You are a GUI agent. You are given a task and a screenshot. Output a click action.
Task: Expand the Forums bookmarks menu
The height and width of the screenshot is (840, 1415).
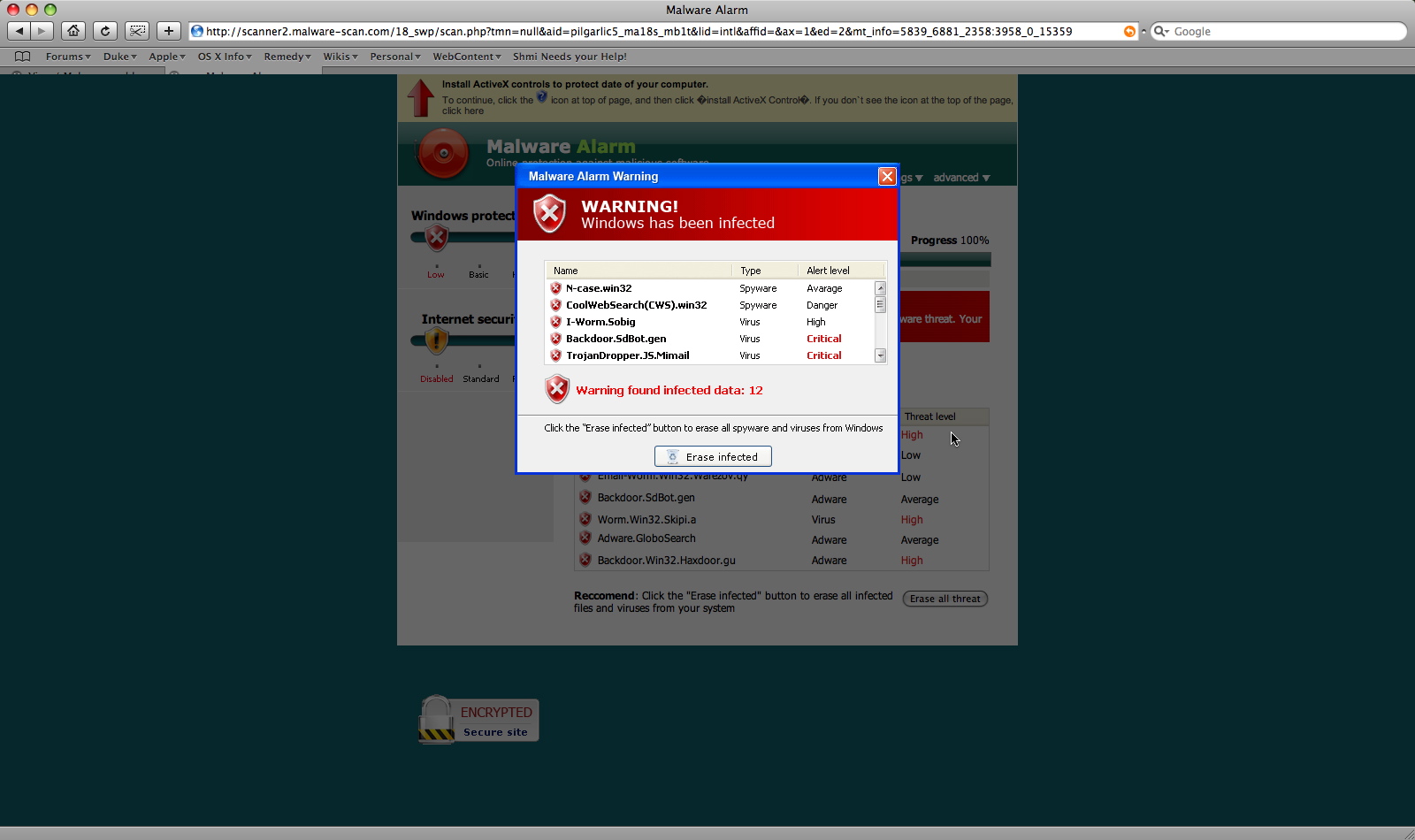68,57
